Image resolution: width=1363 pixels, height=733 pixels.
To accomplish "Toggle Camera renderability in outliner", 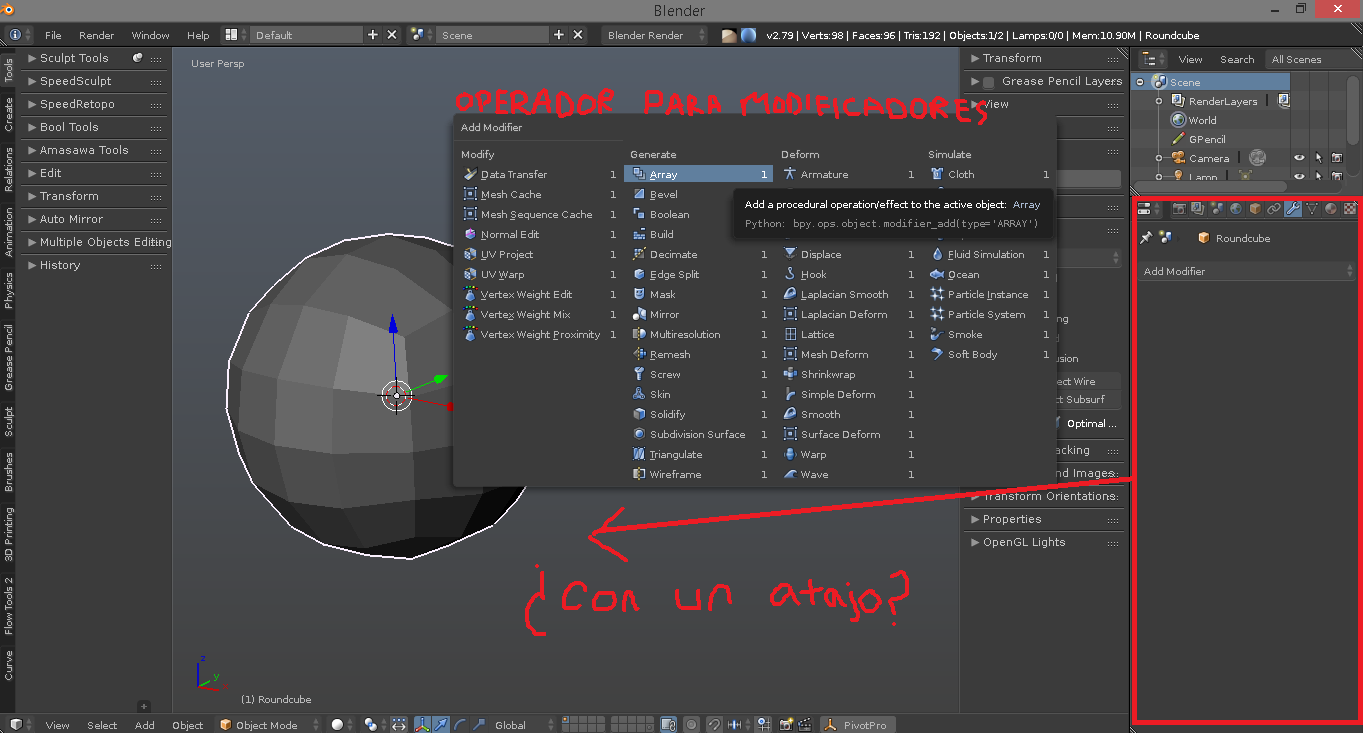I will point(1337,158).
